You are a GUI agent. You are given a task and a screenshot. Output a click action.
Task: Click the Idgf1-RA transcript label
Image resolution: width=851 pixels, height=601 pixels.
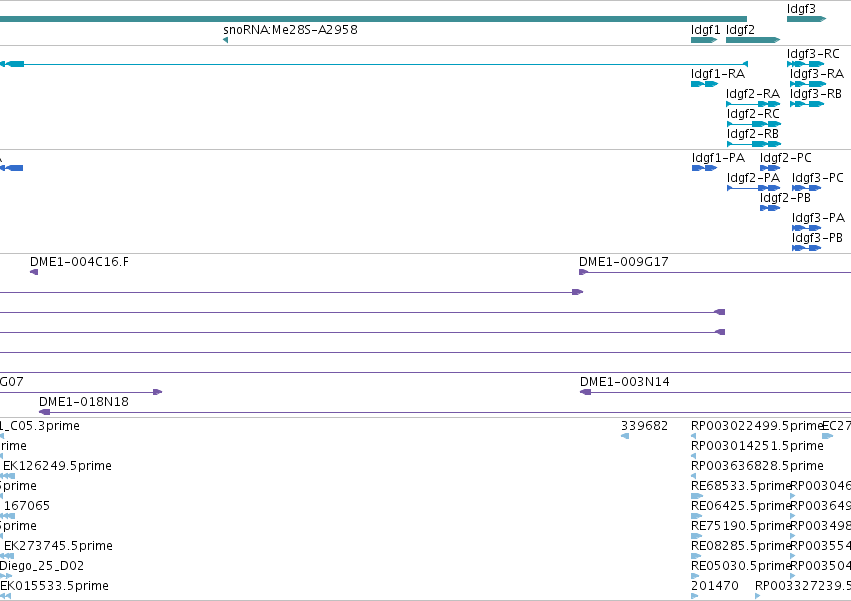(x=718, y=74)
